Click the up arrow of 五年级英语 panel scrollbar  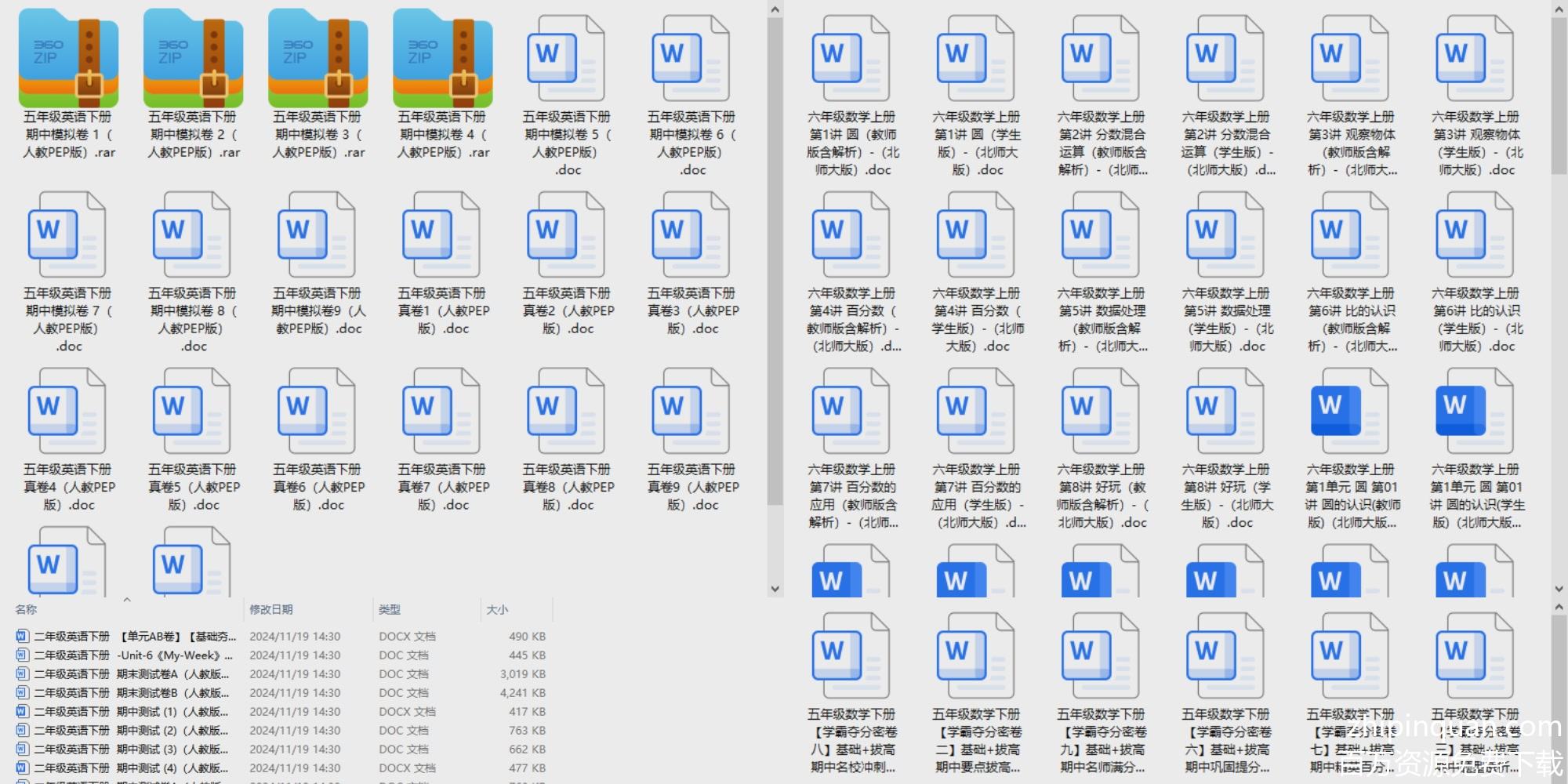click(x=775, y=9)
